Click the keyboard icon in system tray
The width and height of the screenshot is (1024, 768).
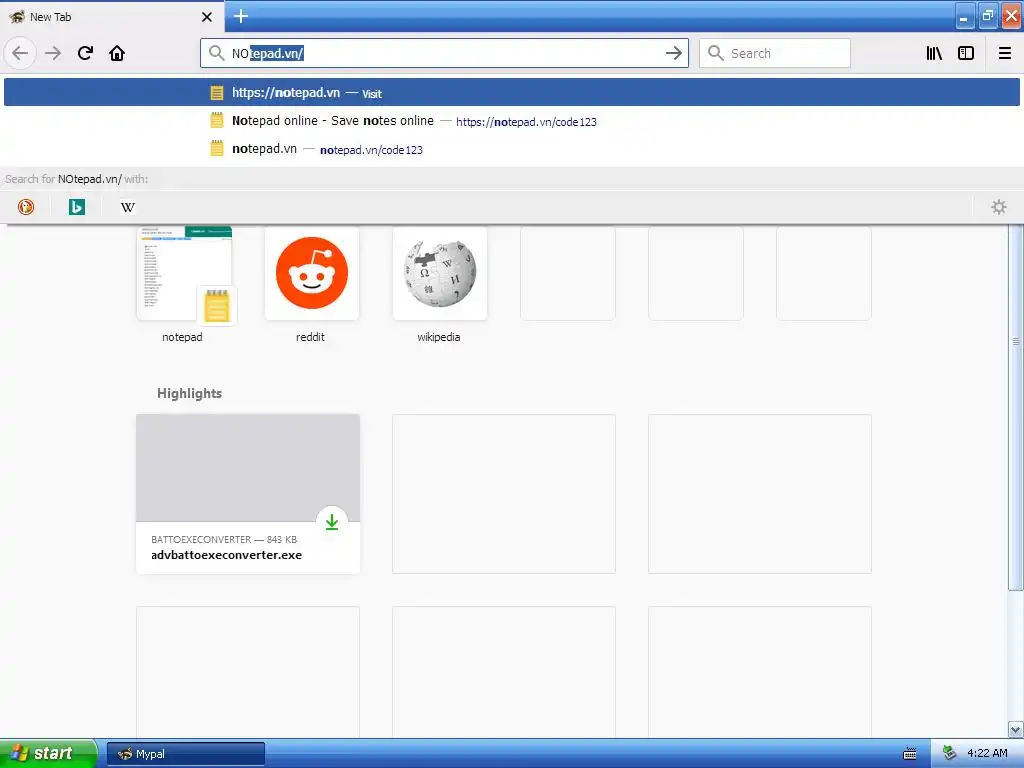pyautogui.click(x=909, y=754)
